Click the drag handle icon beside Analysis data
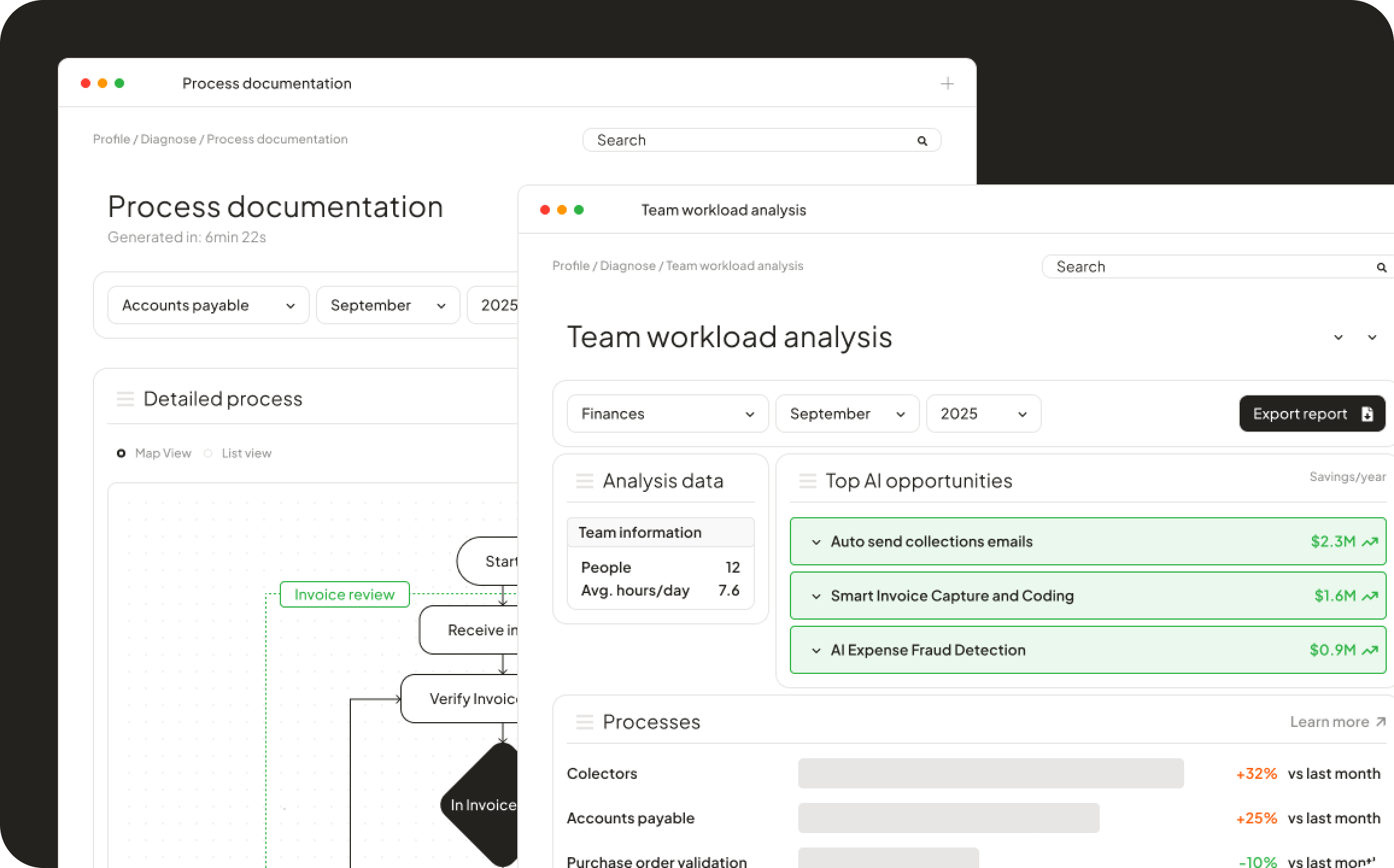 584,481
